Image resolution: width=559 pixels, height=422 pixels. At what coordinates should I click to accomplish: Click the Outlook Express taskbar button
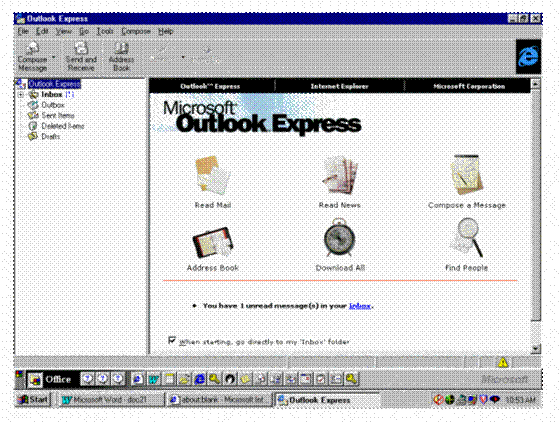pos(327,400)
